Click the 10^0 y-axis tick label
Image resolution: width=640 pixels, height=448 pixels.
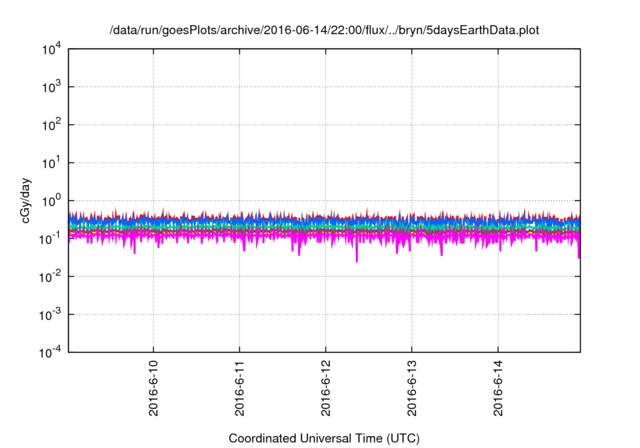pyautogui.click(x=51, y=201)
